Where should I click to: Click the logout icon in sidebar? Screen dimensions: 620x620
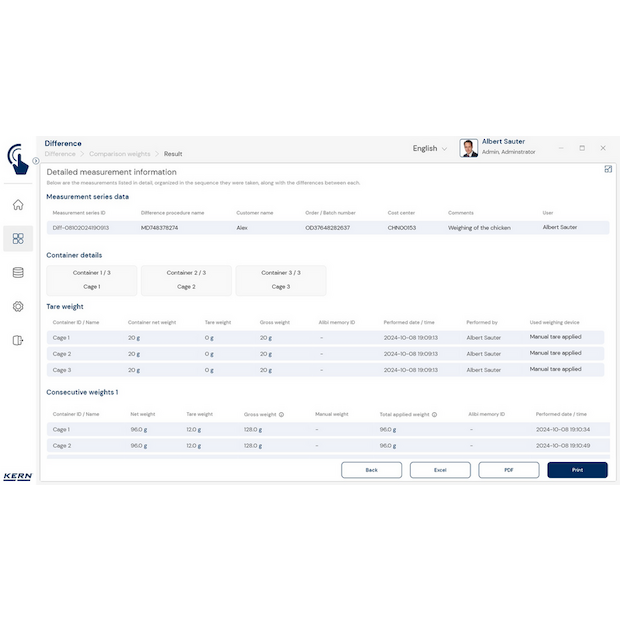(18, 340)
